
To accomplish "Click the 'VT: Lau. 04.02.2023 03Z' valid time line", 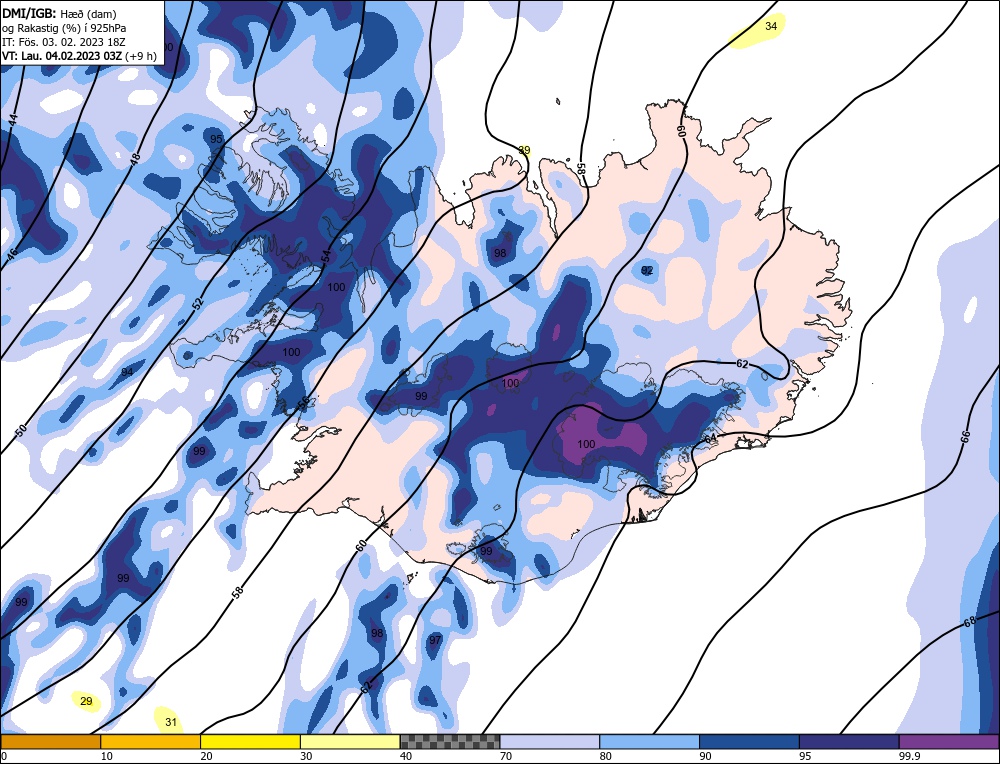I will pos(62,56).
